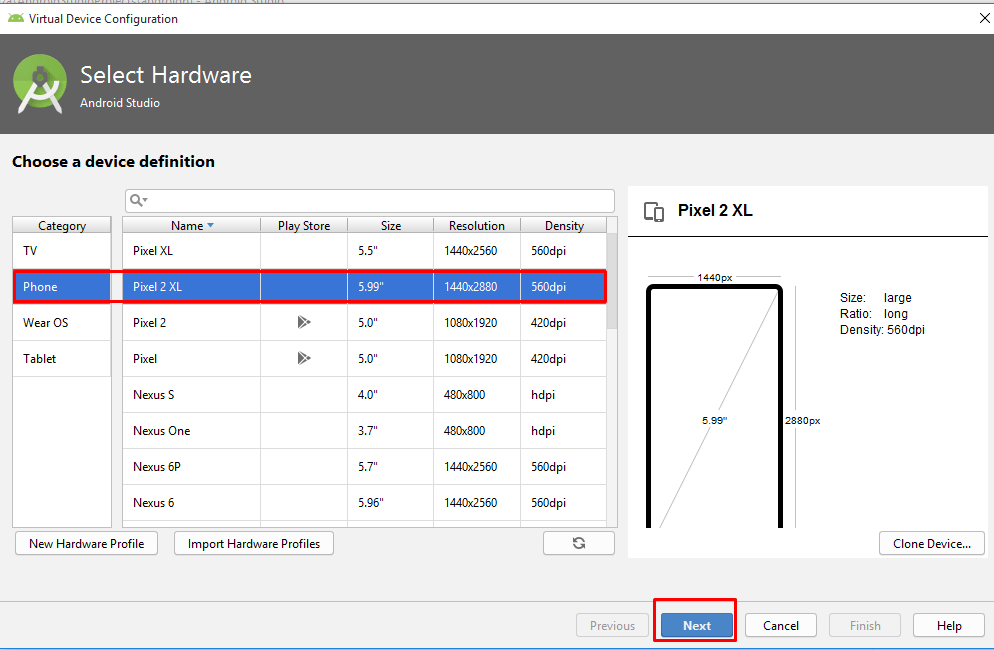Click Clone Device button

click(931, 544)
